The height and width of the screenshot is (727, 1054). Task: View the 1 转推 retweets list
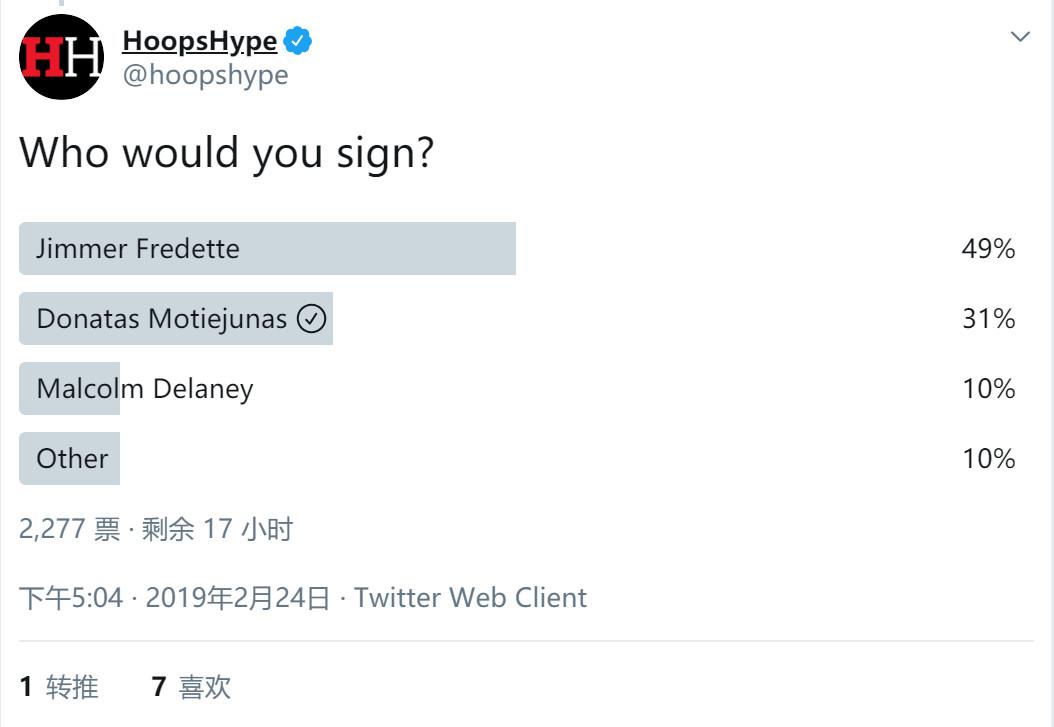(59, 687)
